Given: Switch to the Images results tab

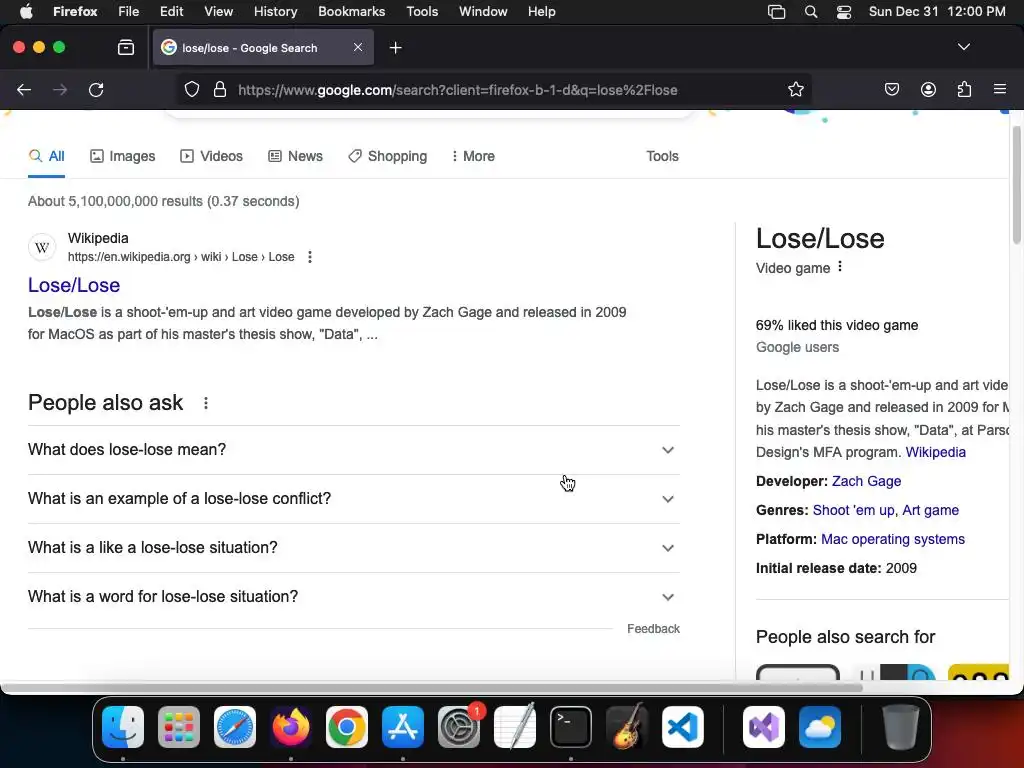Looking at the screenshot, I should (123, 156).
